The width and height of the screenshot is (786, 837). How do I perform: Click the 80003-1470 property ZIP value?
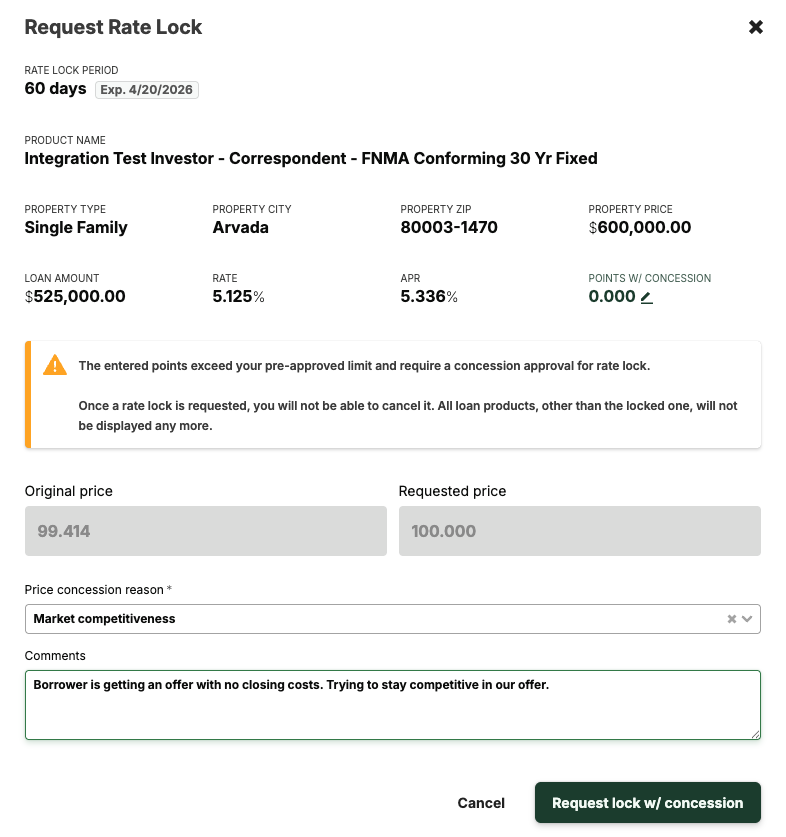point(449,227)
